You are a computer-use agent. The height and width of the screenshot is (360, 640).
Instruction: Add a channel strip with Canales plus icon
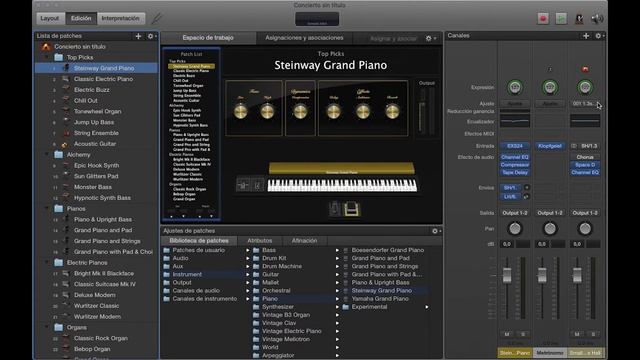pyautogui.click(x=586, y=36)
